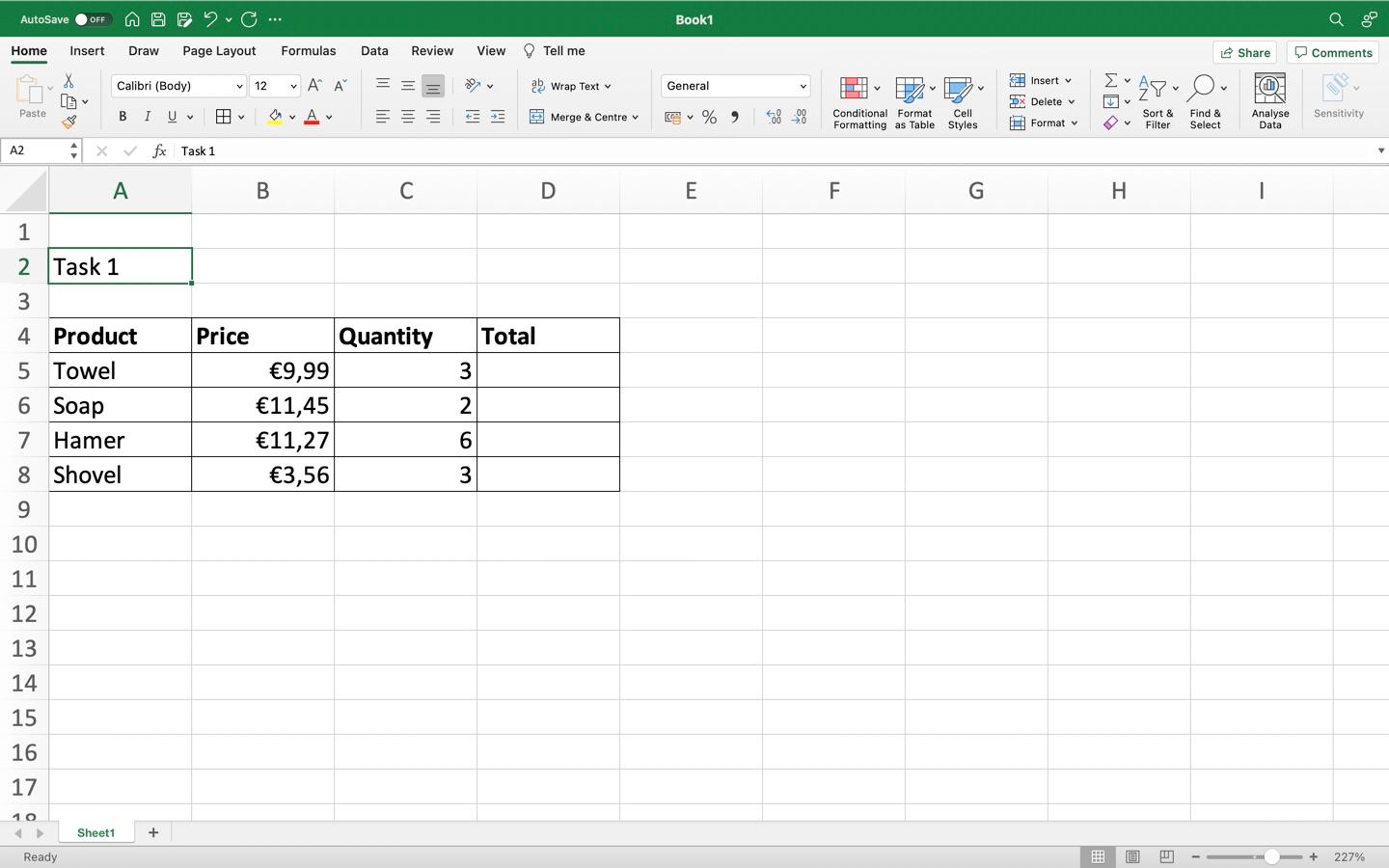The height and width of the screenshot is (868, 1389).
Task: Click the Name Box showing A2
Action: 35,151
